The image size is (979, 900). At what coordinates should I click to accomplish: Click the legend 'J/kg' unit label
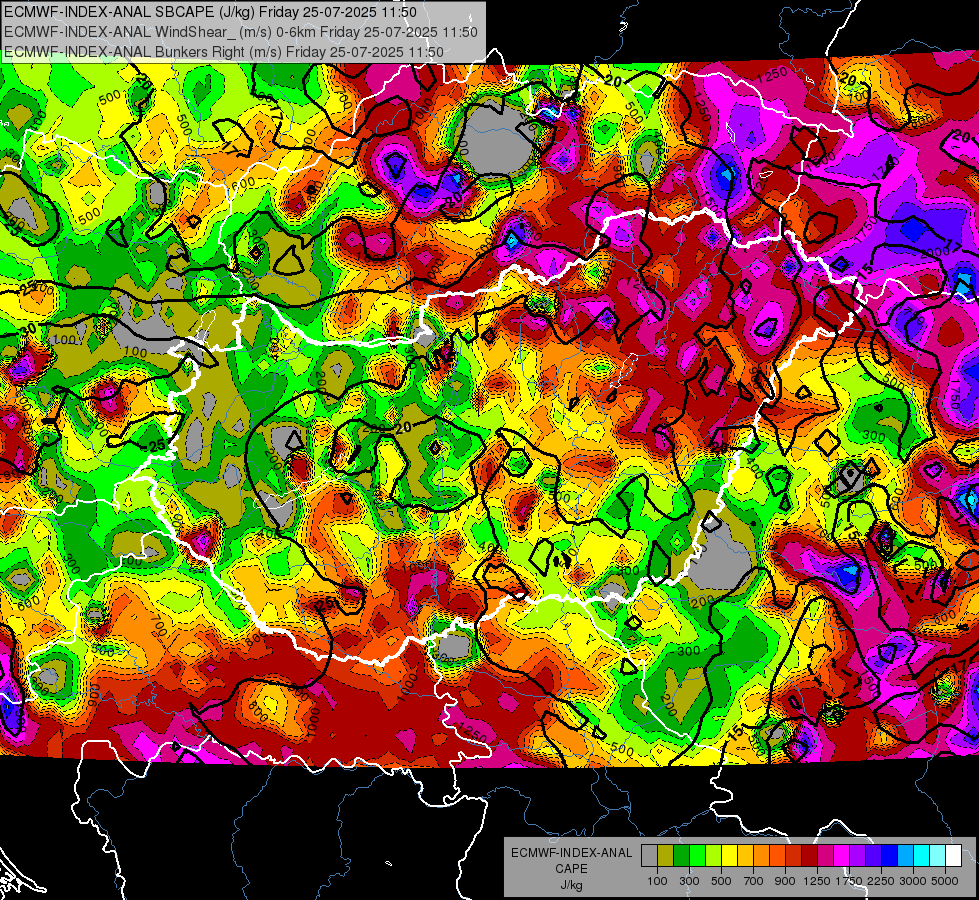click(571, 885)
